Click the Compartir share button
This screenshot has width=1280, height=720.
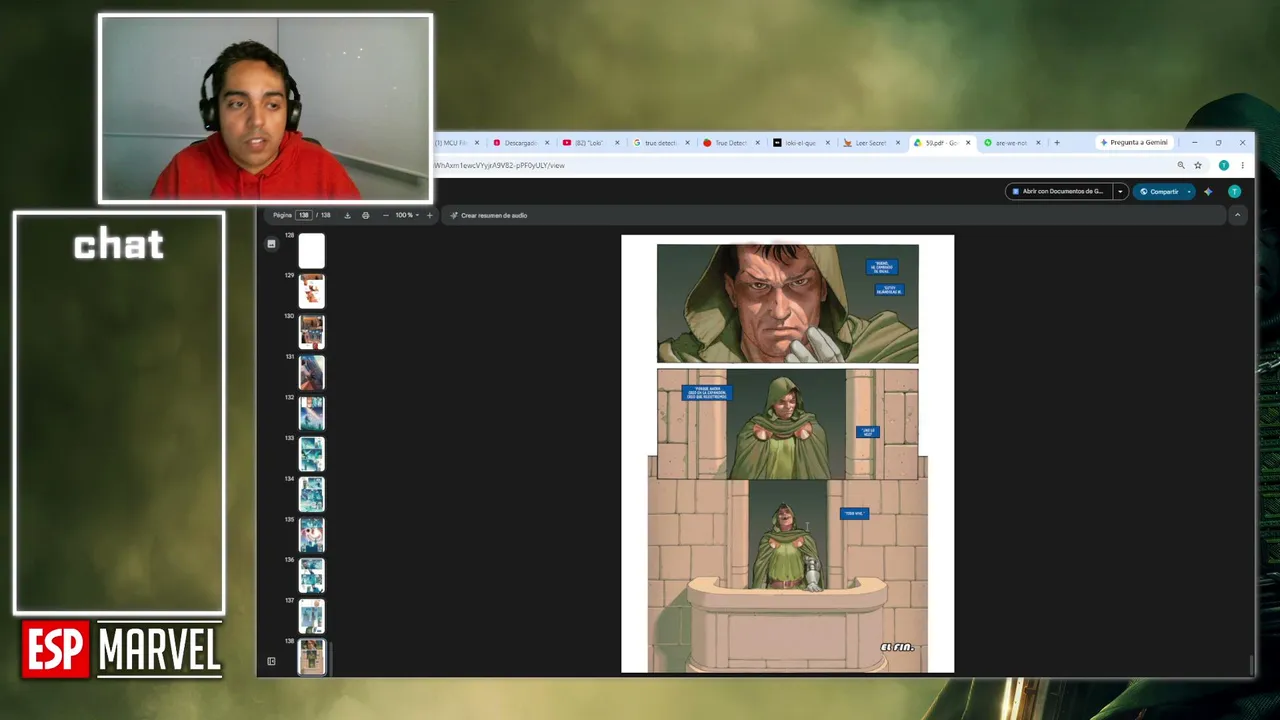tap(1158, 191)
